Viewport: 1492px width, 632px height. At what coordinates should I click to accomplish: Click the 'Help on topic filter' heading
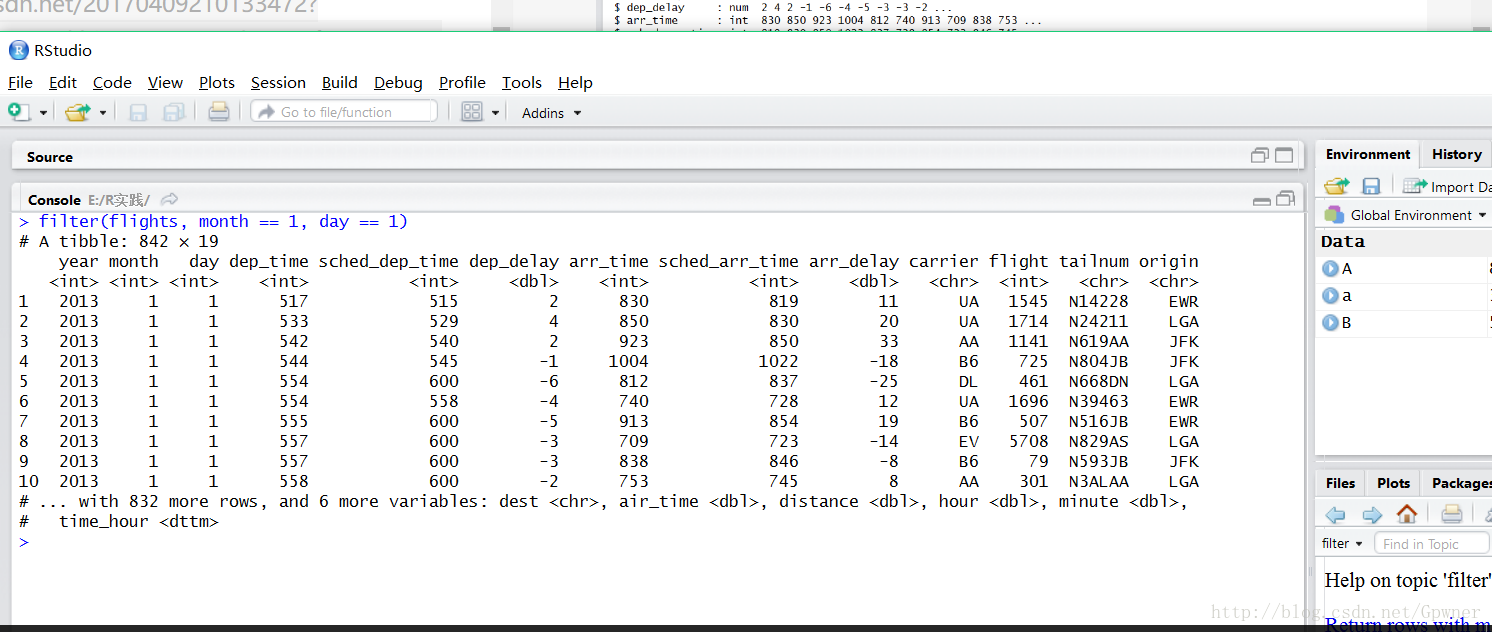(x=1407, y=580)
